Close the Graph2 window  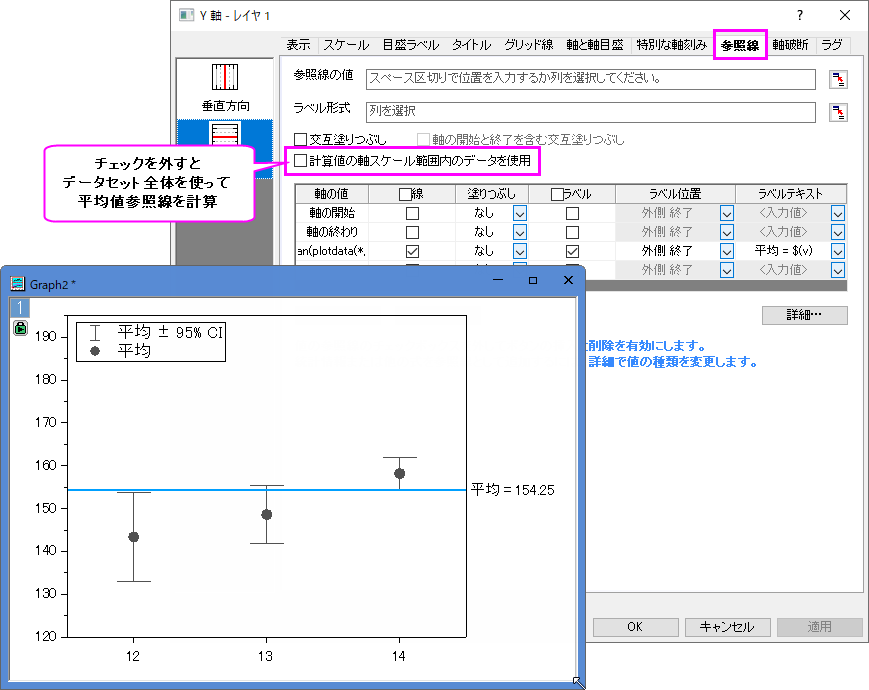pos(568,280)
